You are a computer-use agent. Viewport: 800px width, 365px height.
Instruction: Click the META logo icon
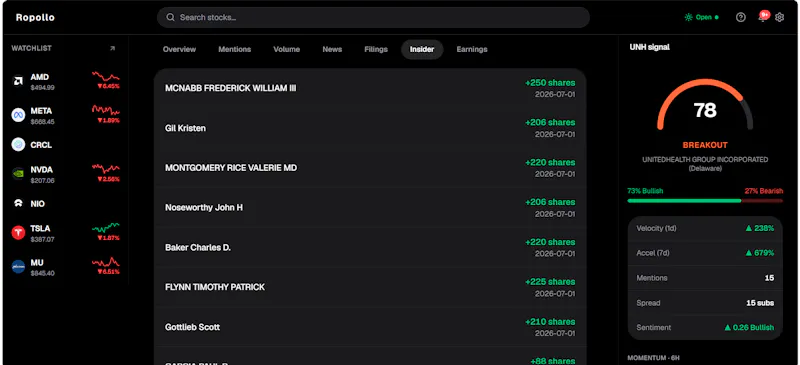tap(18, 115)
